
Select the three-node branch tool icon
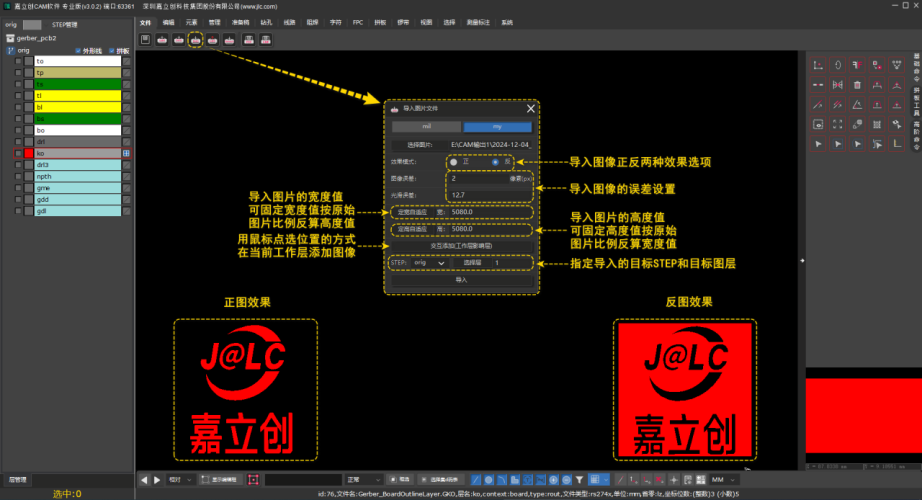pos(897,65)
